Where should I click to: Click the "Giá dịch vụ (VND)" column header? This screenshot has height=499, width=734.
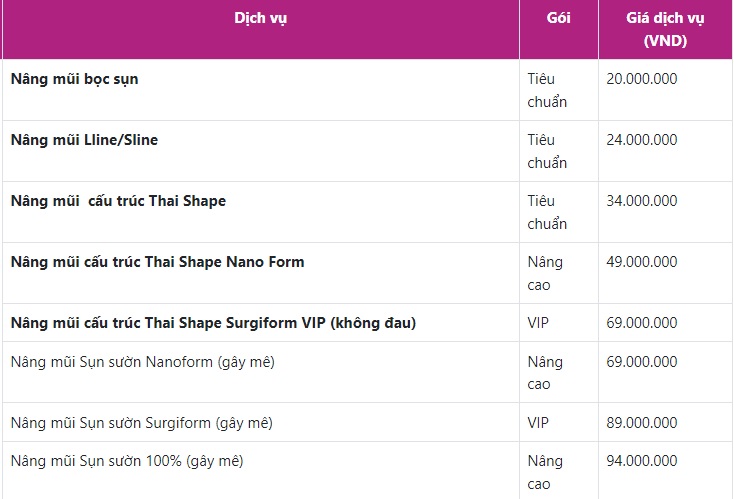coord(665,30)
